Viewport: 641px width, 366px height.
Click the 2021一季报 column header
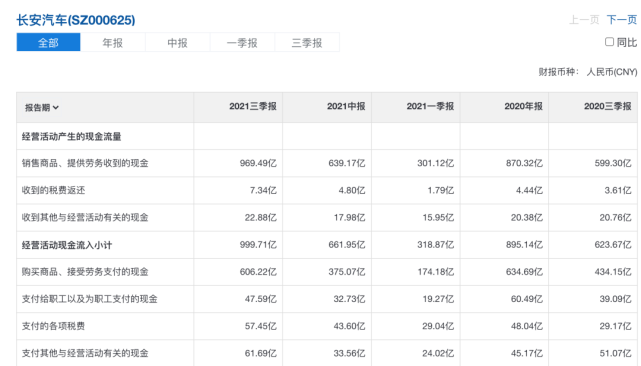tap(430, 106)
